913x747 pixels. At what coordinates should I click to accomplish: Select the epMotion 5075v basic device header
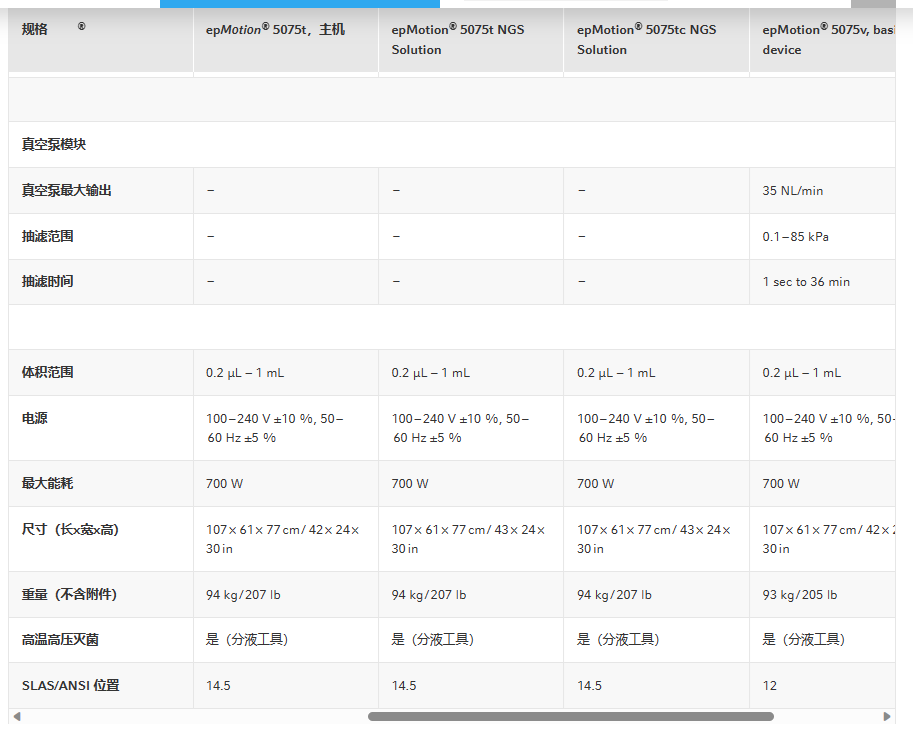point(828,40)
